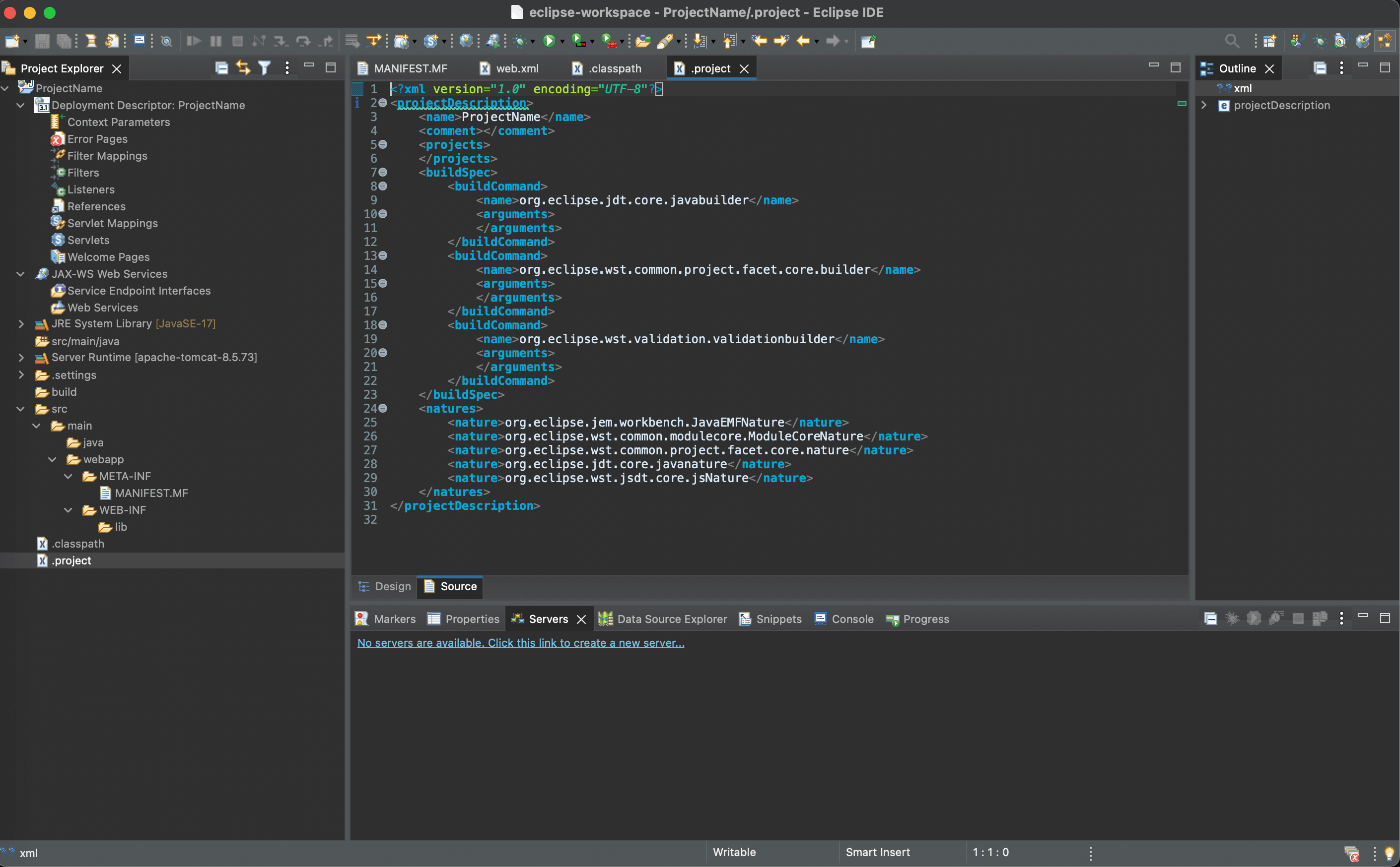
Task: Click the magnifier search icon in toolbar
Action: pos(1232,41)
